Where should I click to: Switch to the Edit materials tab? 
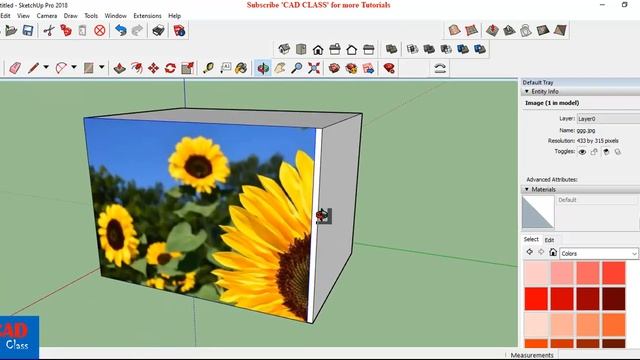coord(549,240)
